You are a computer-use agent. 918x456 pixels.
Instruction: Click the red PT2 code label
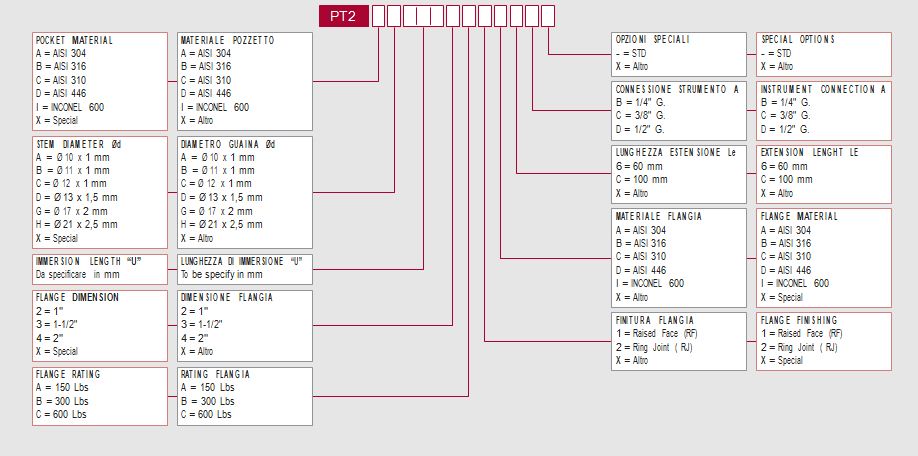[x=344, y=16]
